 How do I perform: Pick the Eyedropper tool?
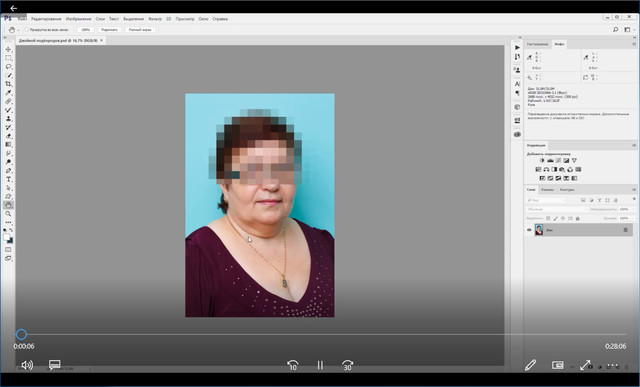click(x=8, y=93)
